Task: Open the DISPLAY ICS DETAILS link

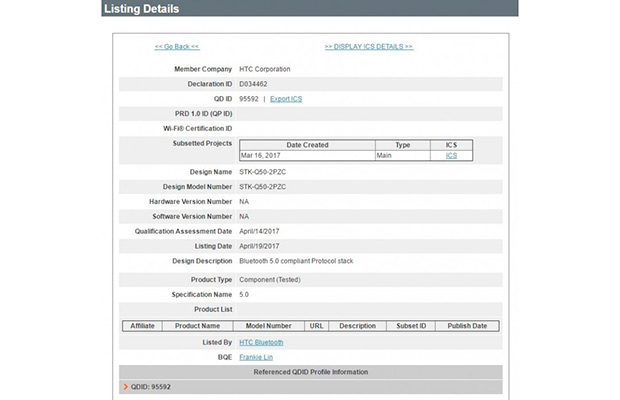Action: [369, 47]
